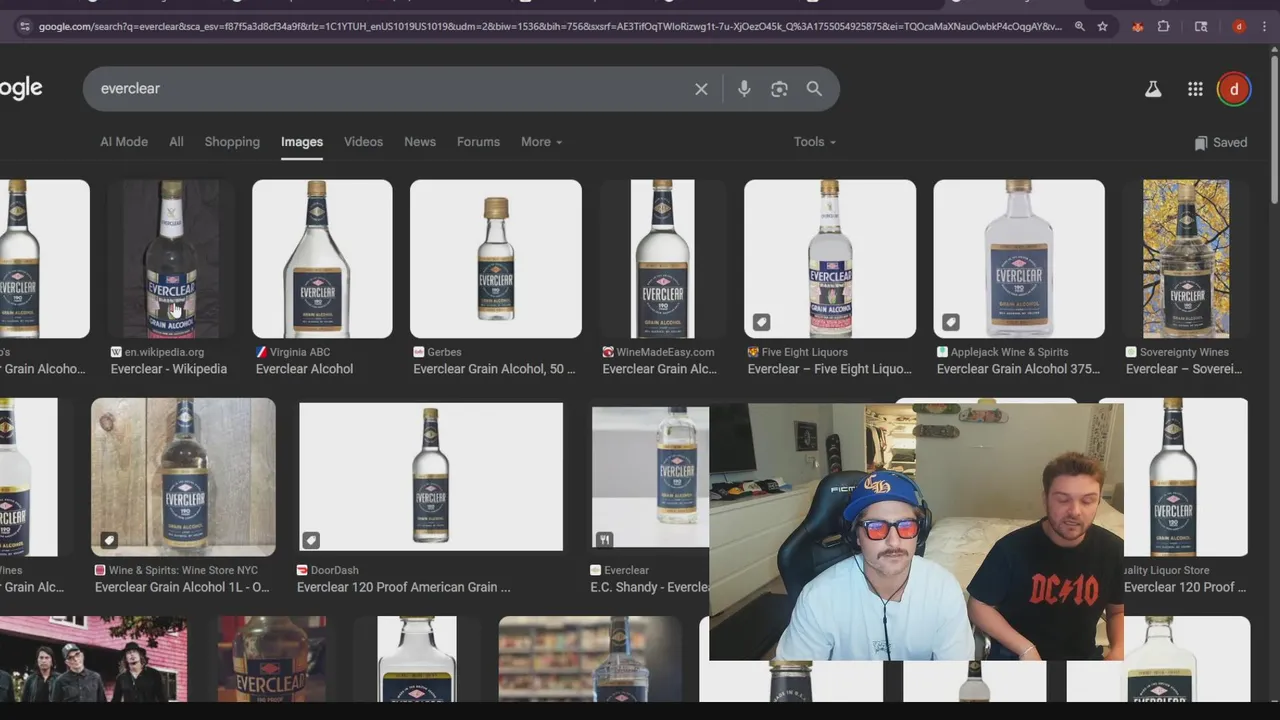Open the Google account avatar

pyautogui.click(x=1234, y=89)
